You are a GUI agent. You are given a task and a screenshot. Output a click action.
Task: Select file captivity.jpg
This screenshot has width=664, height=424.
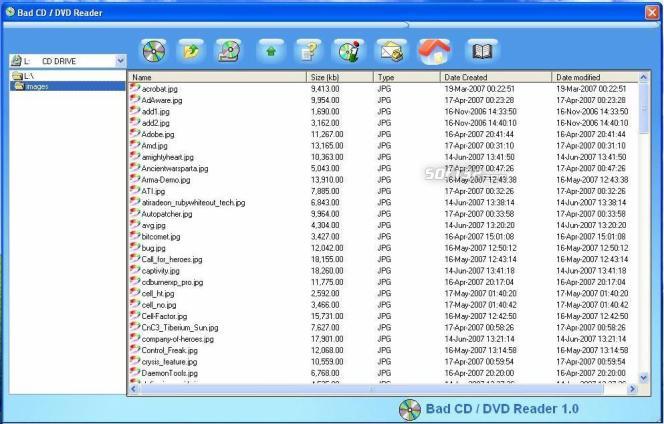coord(160,271)
